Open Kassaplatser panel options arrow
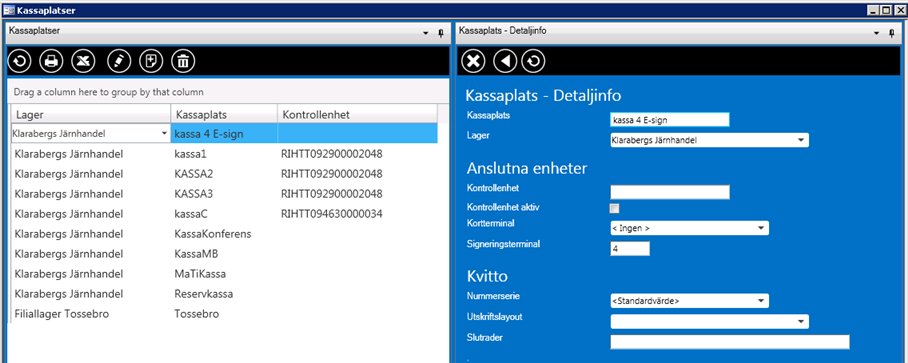This screenshot has height=363, width=908. [426, 34]
